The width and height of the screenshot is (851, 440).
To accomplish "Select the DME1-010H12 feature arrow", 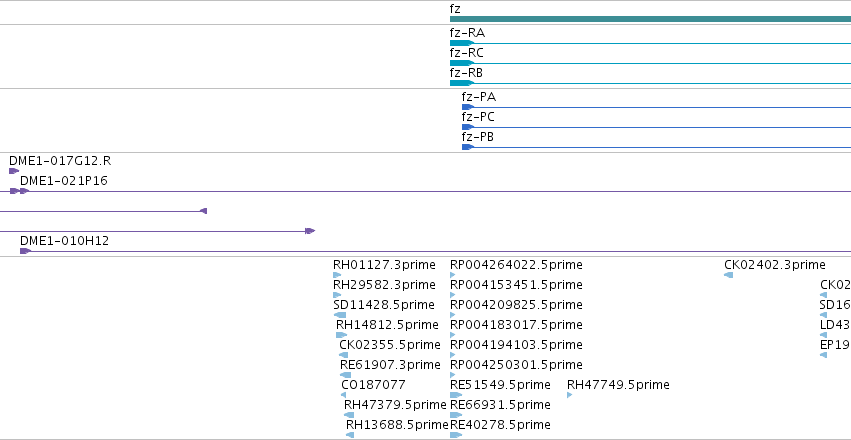I will (x=25, y=251).
